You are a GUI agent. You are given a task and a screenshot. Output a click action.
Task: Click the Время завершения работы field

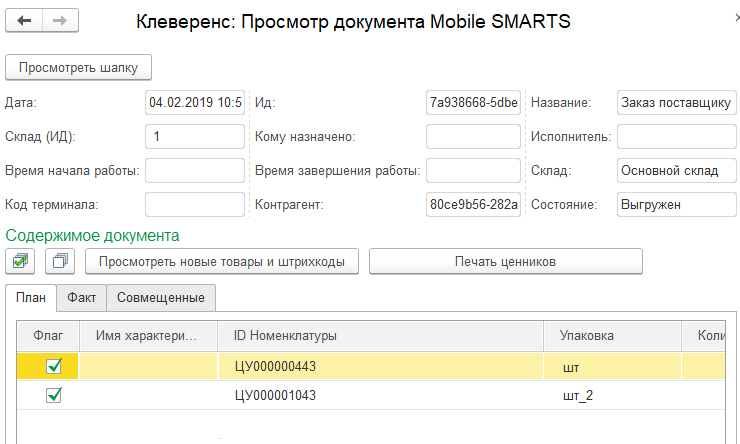click(473, 170)
